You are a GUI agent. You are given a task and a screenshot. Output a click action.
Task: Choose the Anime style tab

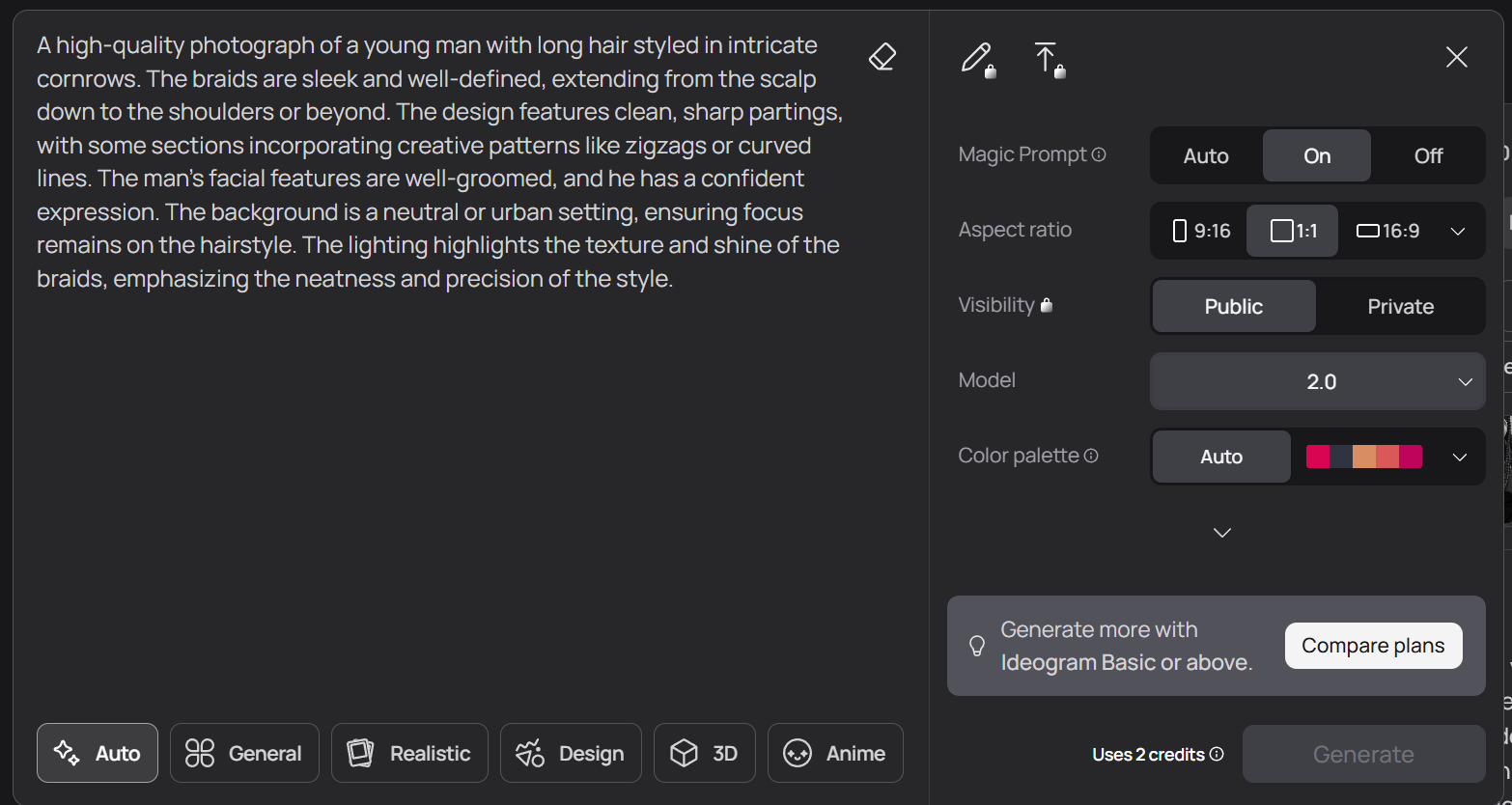[x=835, y=753]
